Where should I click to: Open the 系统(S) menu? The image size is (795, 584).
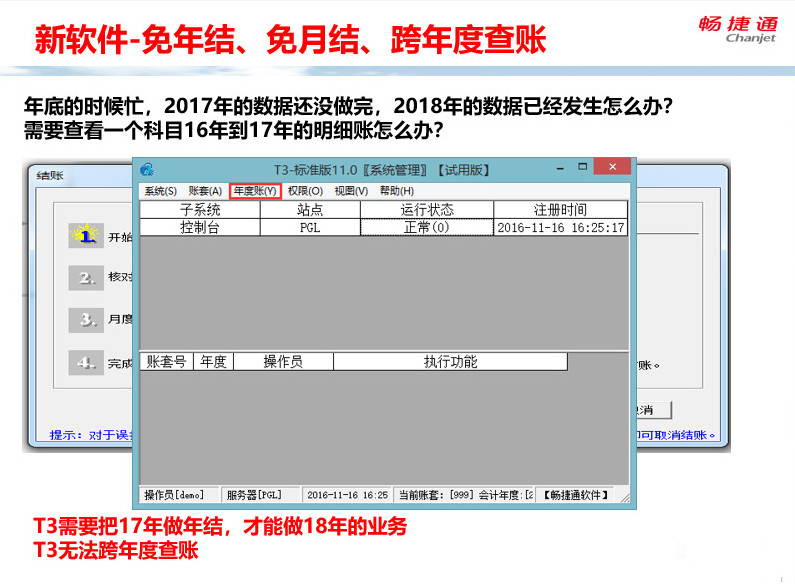(x=160, y=191)
